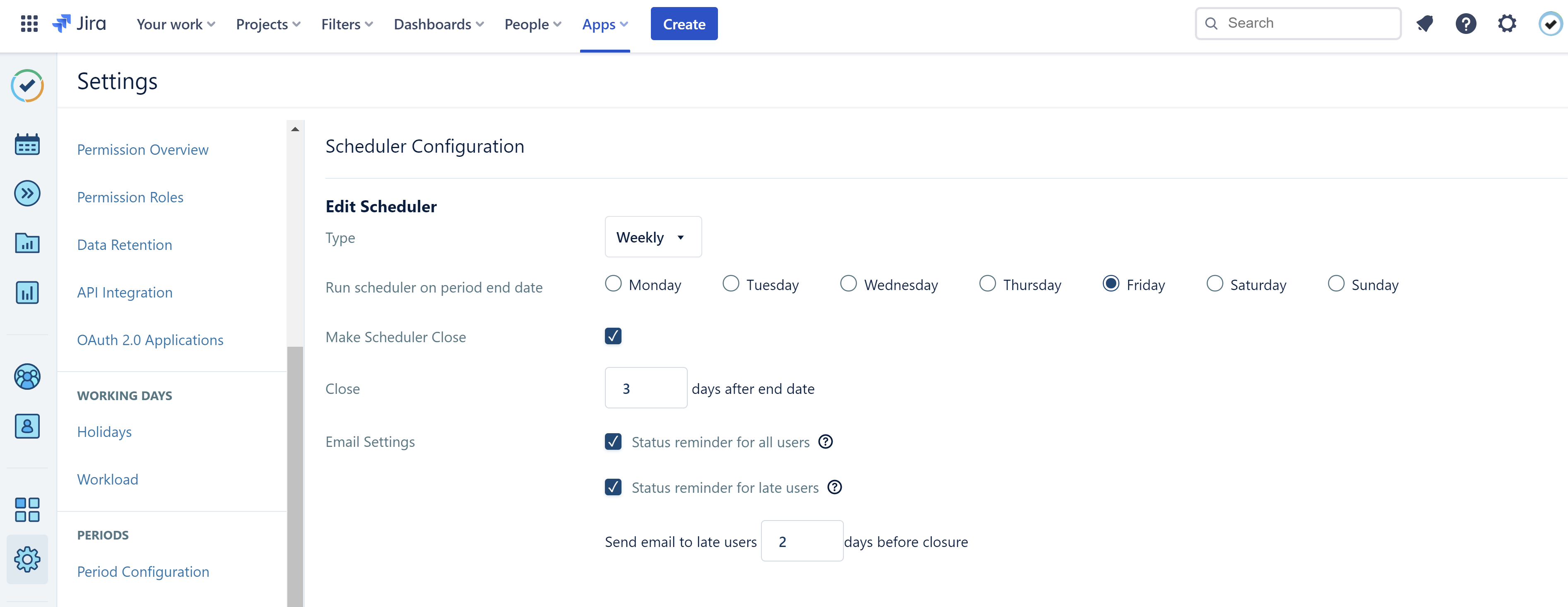1568x607 pixels.
Task: Uncheck Make Scheduler Close
Action: pyautogui.click(x=613, y=336)
